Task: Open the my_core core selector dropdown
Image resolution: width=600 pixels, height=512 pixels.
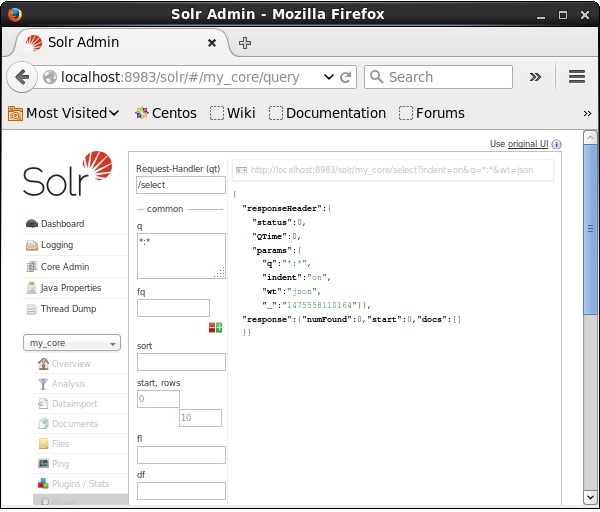Action: [x=72, y=343]
